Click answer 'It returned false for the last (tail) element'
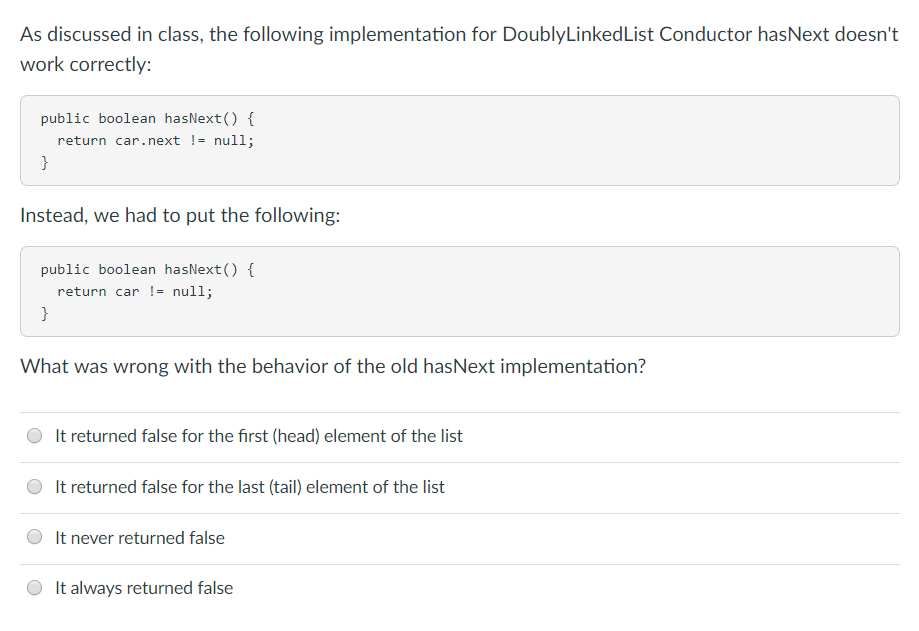The height and width of the screenshot is (631, 919). [x=253, y=486]
